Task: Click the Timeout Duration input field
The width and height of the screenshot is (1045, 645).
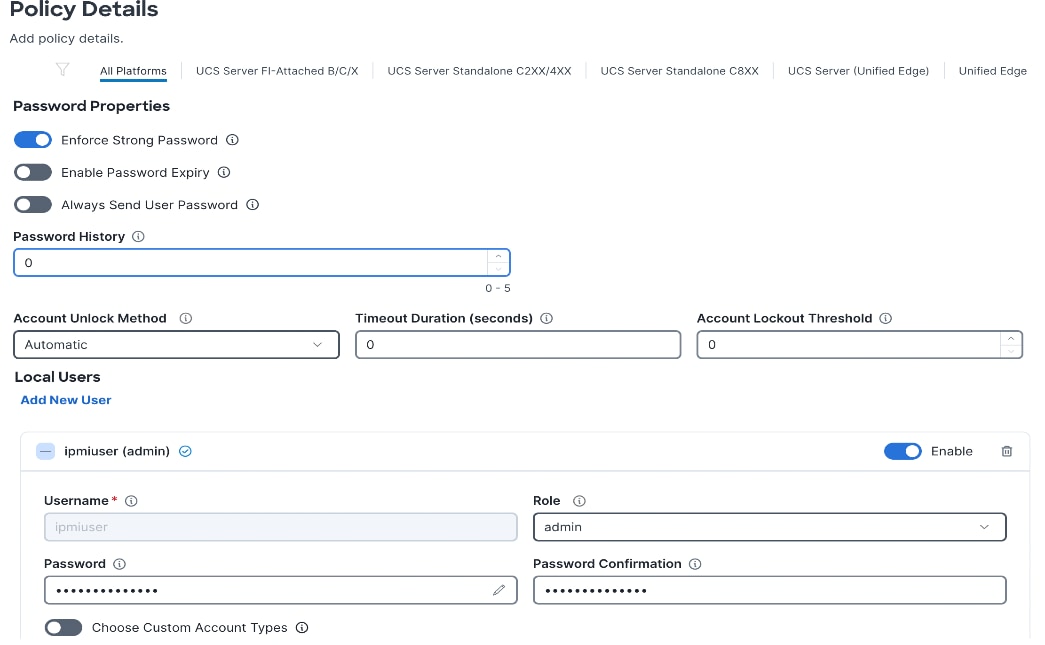Action: click(518, 345)
